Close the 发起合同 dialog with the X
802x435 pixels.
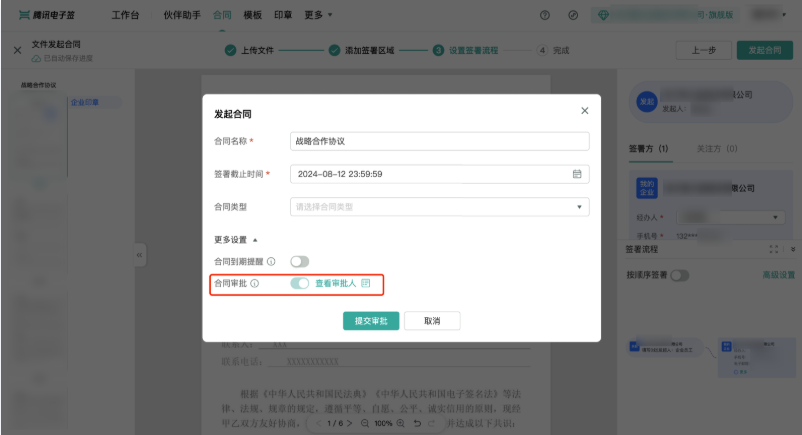point(585,110)
